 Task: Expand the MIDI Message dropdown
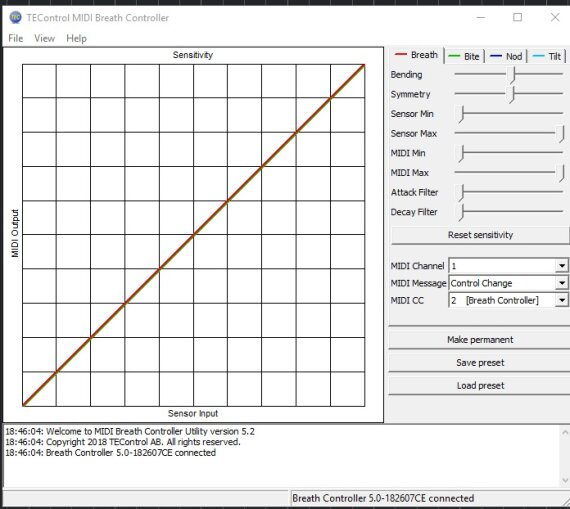pos(562,283)
